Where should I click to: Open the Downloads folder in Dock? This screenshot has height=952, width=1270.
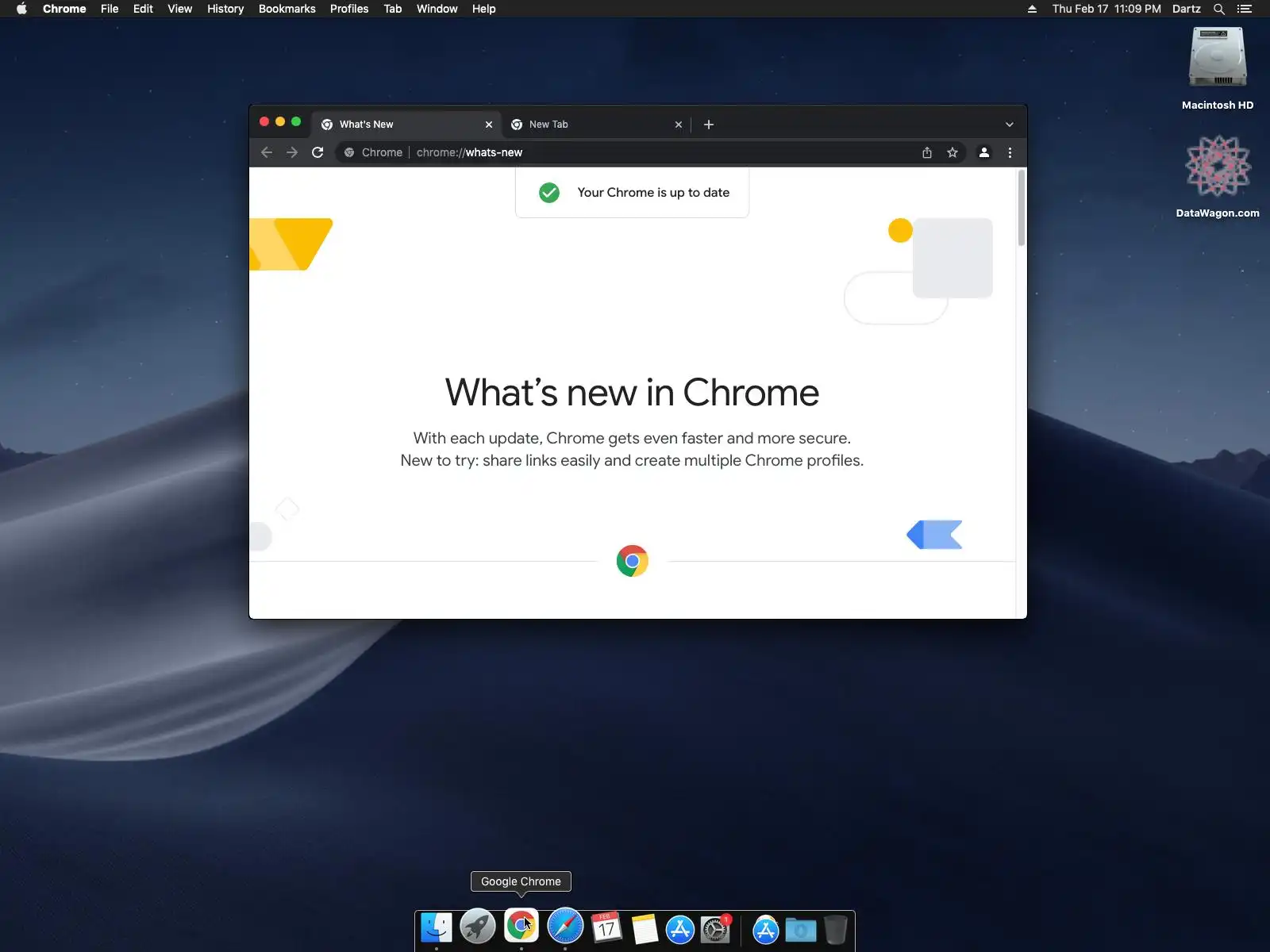(x=801, y=930)
